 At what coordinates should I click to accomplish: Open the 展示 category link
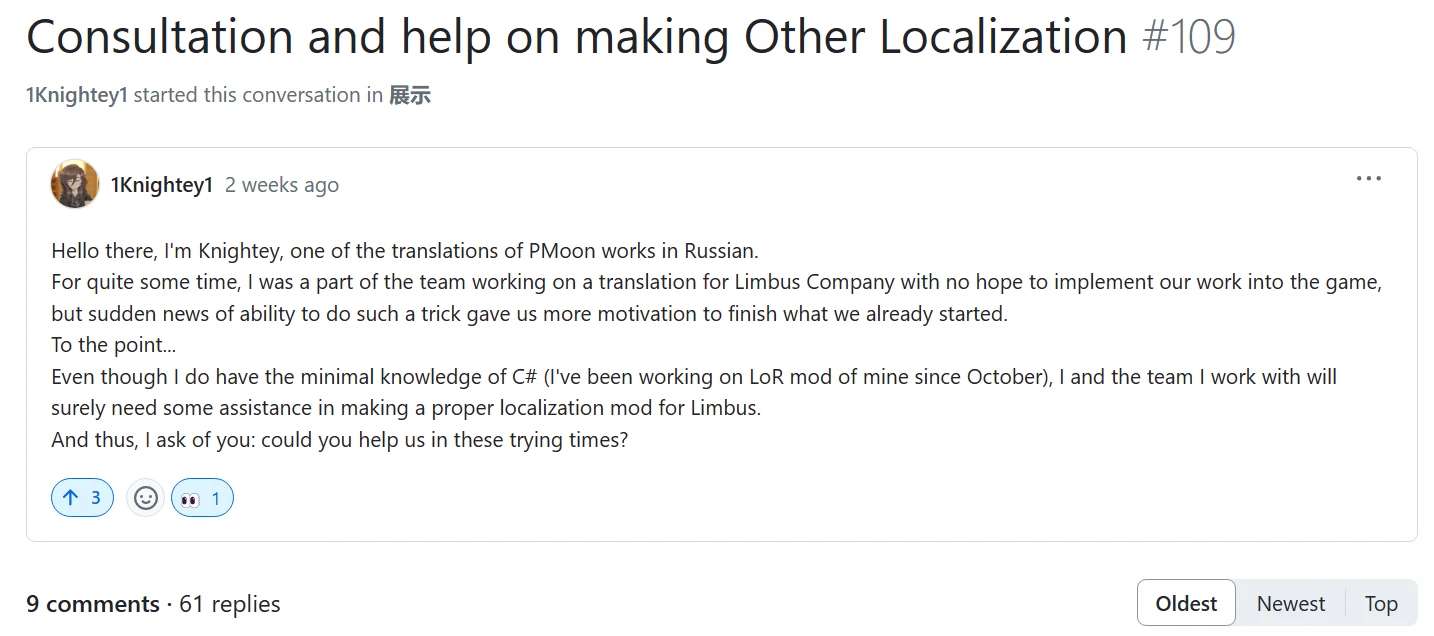(x=410, y=95)
